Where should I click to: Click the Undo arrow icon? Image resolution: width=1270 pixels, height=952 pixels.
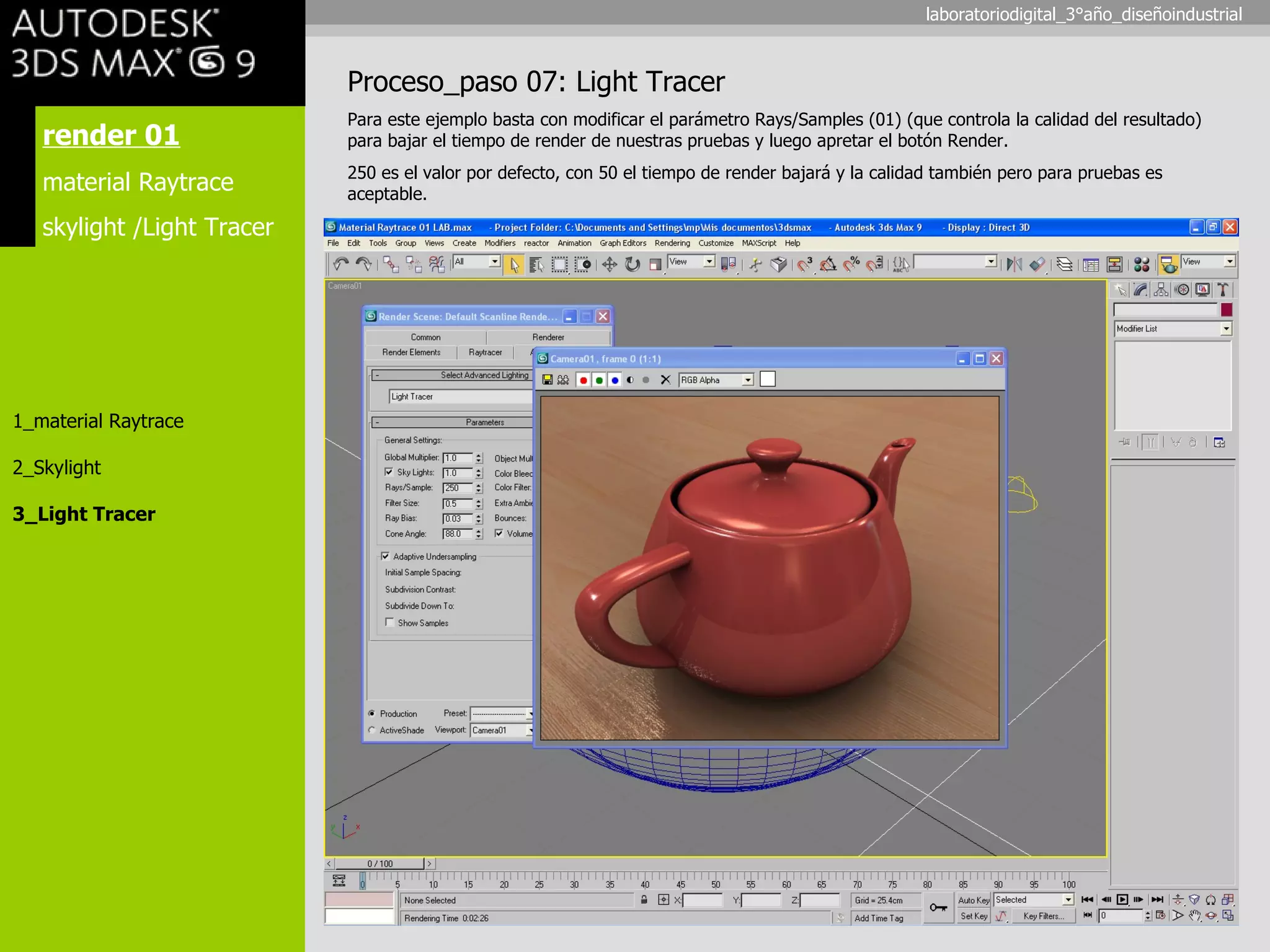(x=340, y=264)
